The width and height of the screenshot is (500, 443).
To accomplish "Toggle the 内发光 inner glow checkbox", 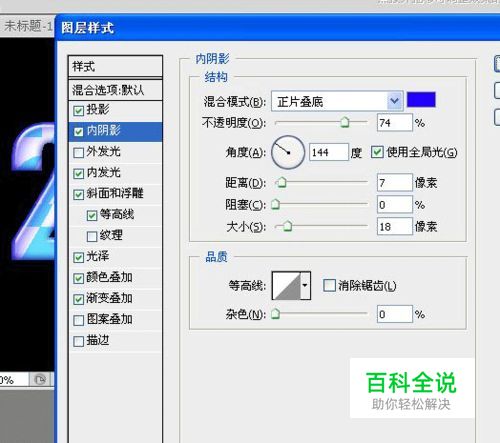I will [x=78, y=174].
